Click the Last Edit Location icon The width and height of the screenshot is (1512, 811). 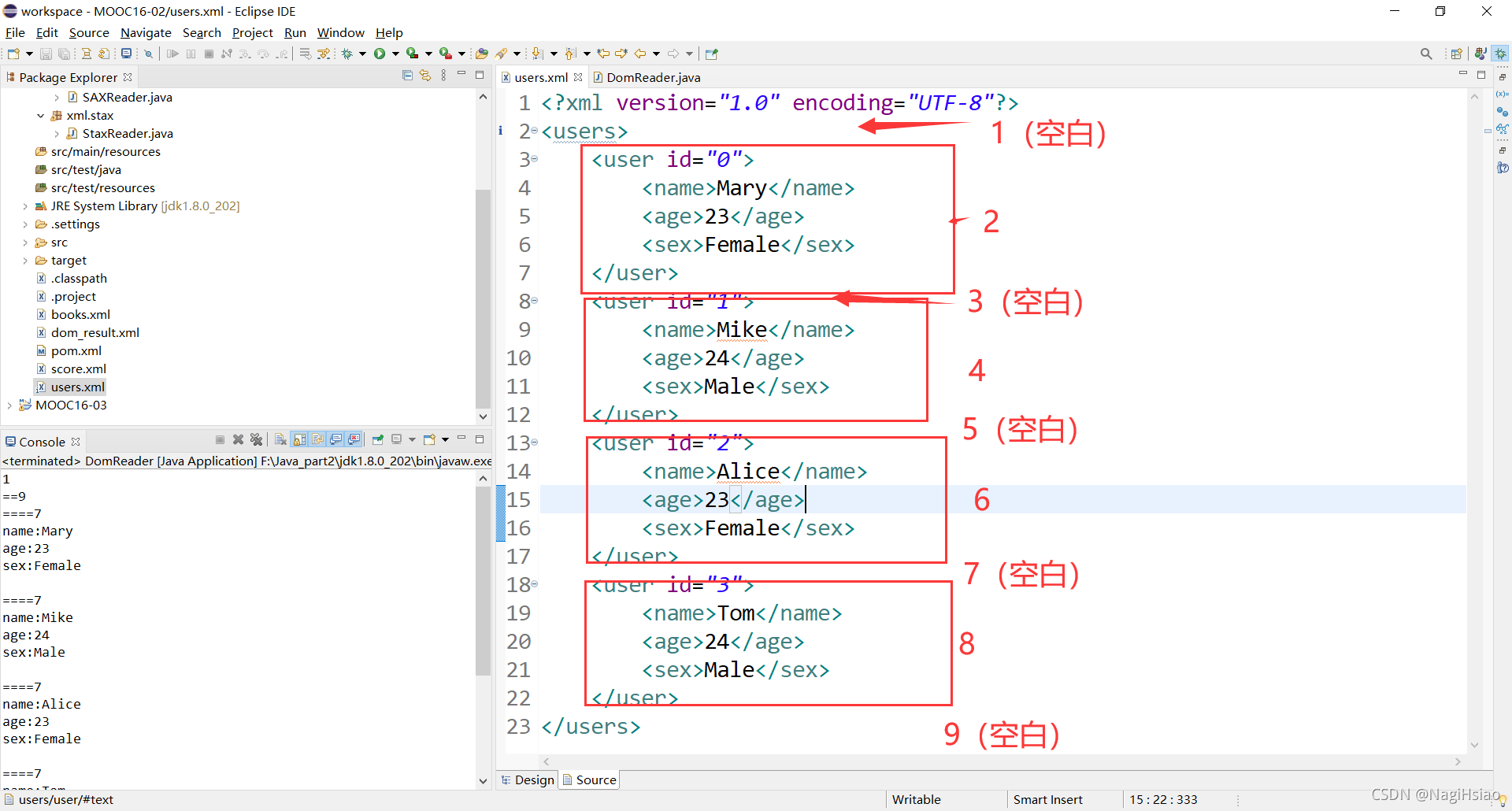[603, 54]
